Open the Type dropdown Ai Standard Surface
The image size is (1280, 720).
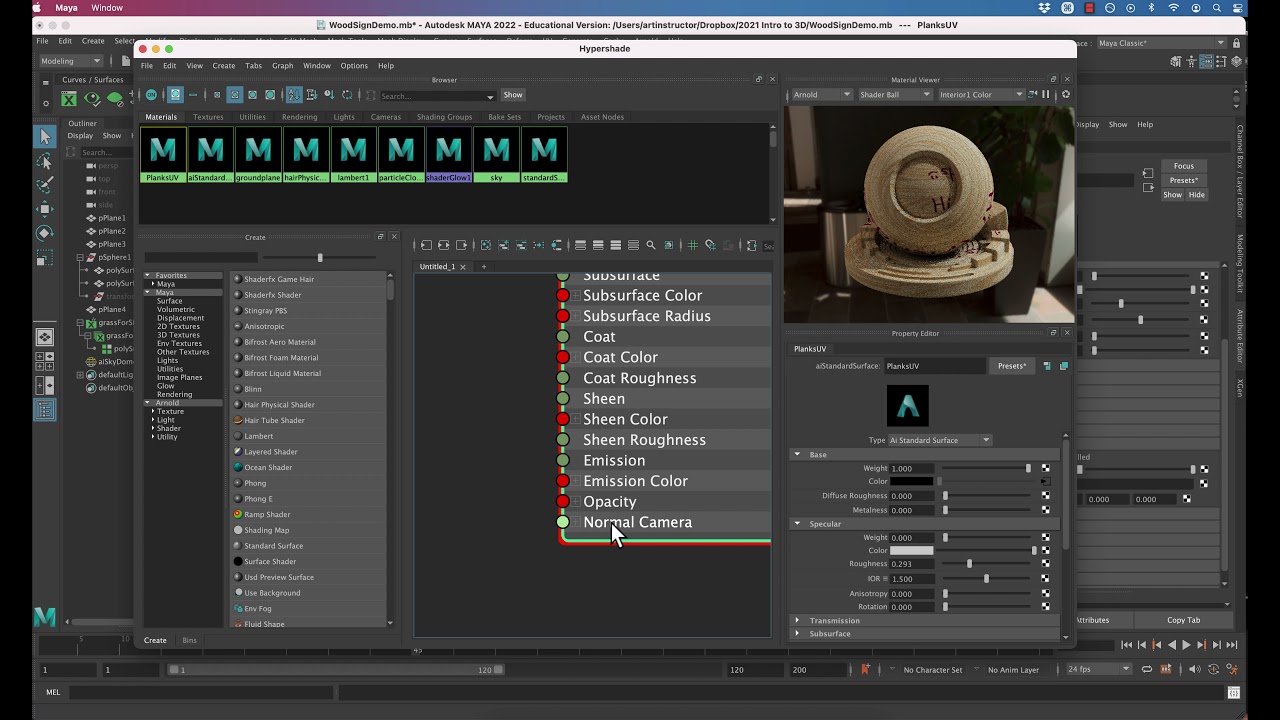(x=939, y=440)
